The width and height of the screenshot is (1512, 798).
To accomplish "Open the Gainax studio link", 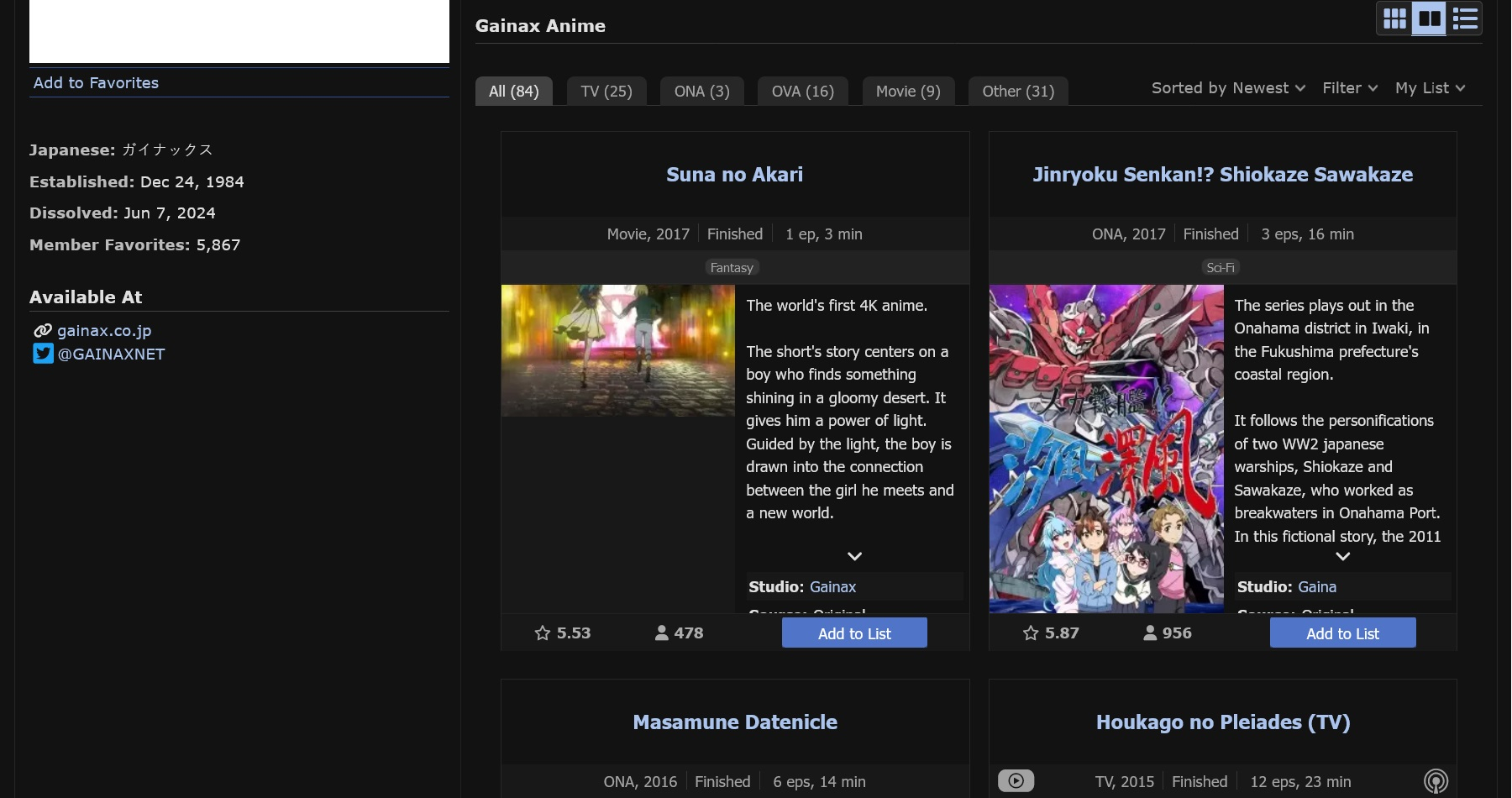I will 833,586.
